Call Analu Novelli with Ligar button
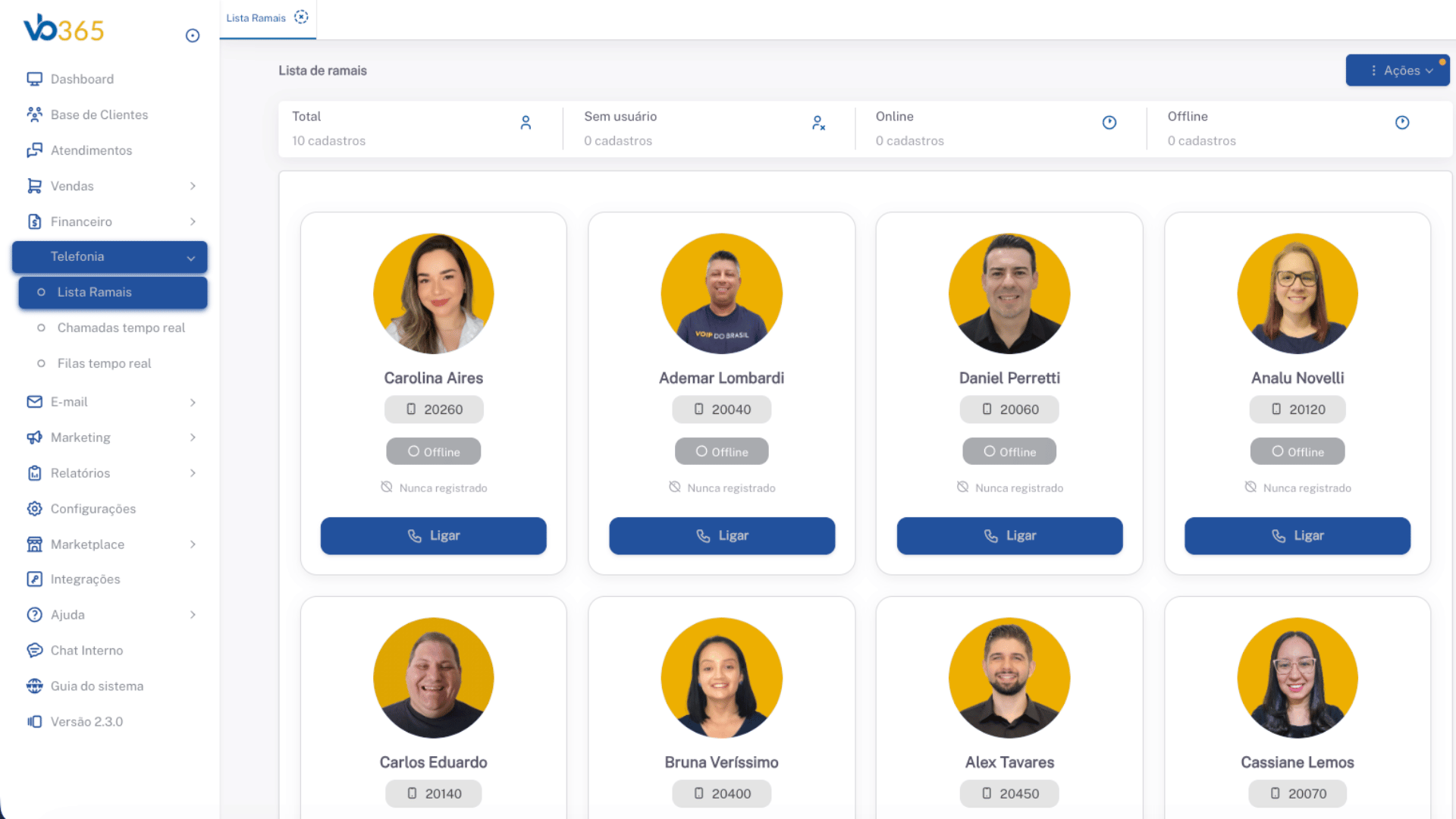 (x=1298, y=536)
